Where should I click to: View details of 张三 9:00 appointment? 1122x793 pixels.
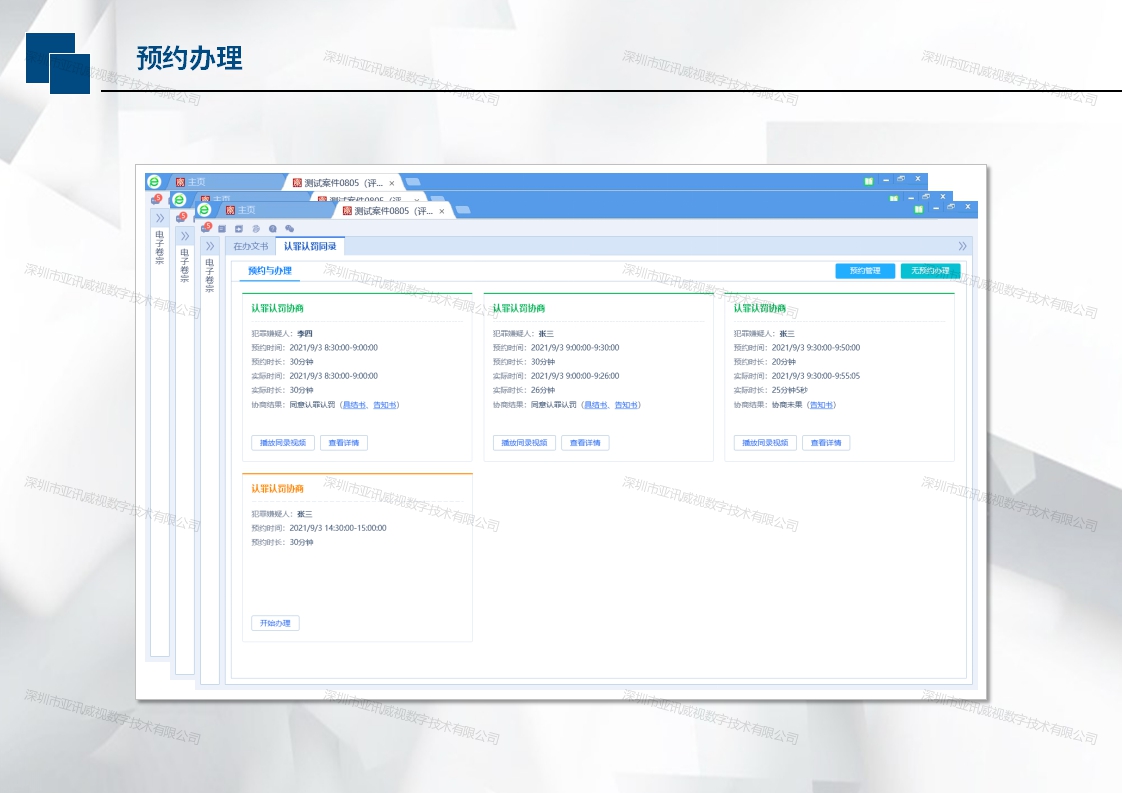tap(585, 443)
